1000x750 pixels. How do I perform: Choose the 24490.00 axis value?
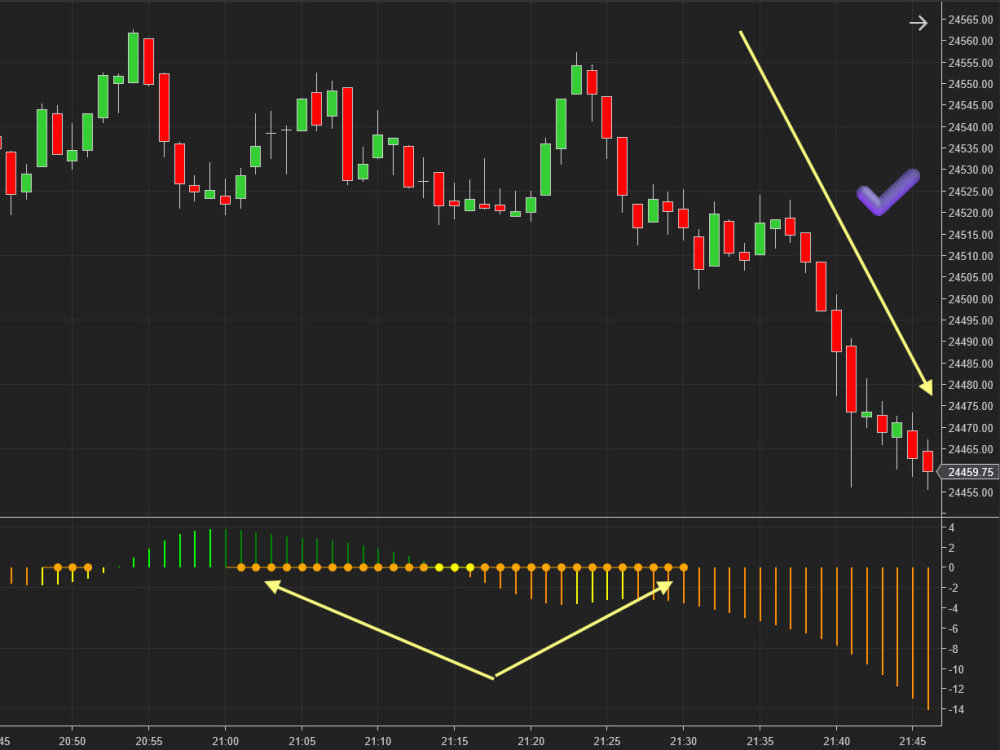[x=971, y=342]
